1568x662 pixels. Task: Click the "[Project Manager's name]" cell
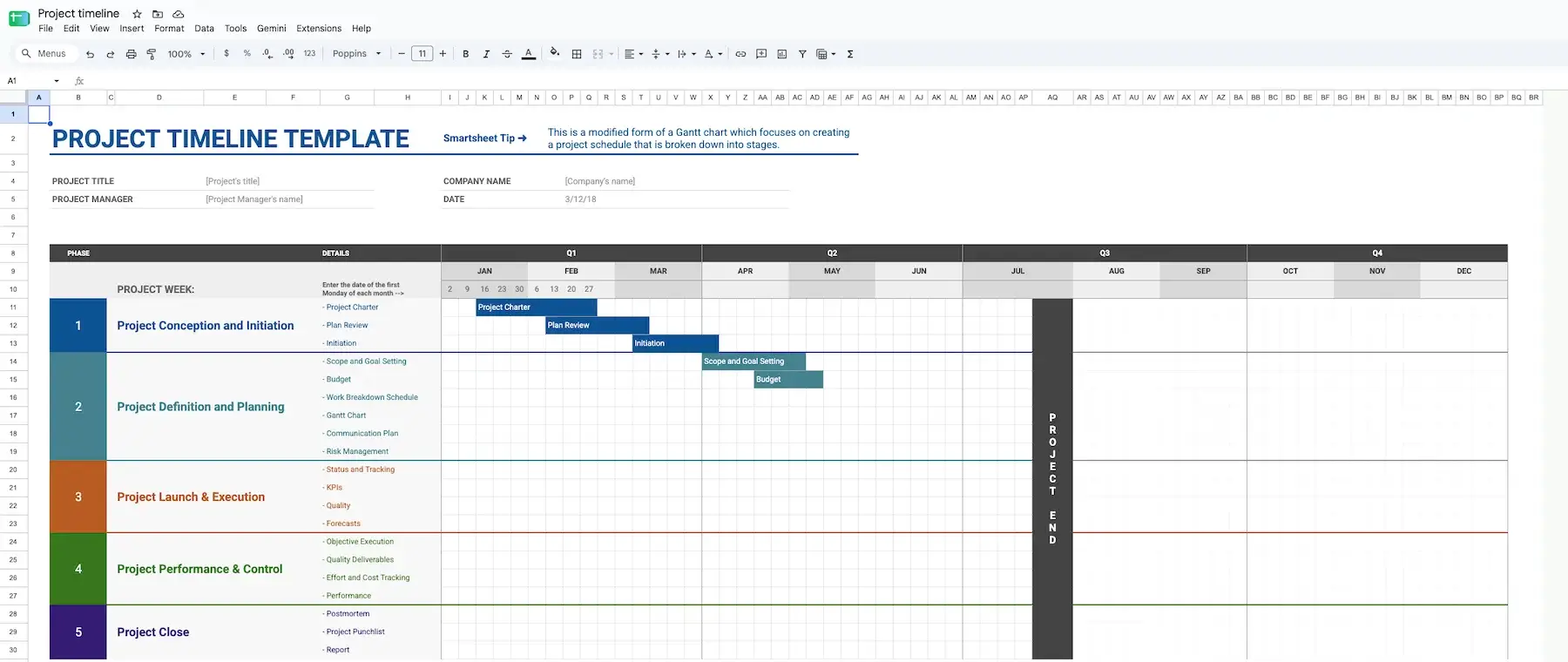tap(254, 199)
